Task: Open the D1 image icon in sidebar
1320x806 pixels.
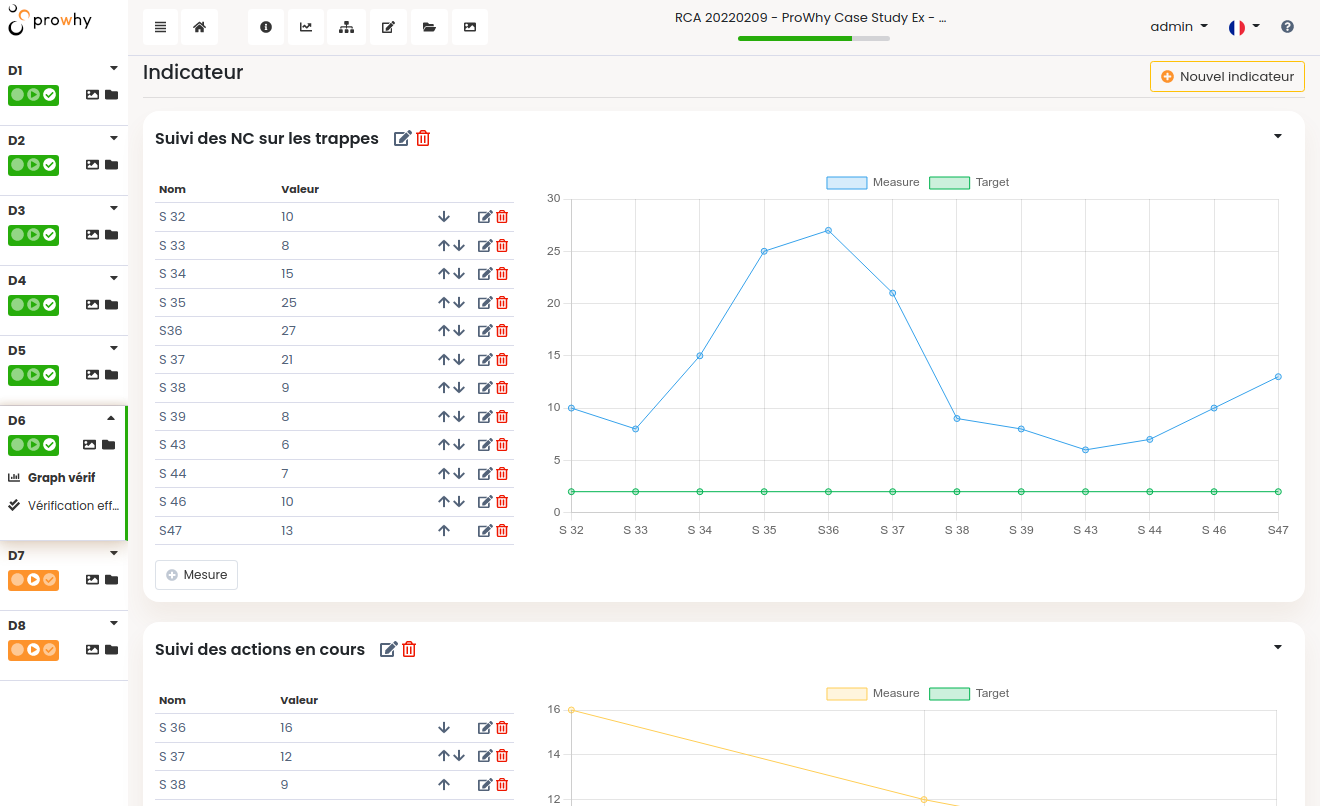Action: (x=92, y=95)
